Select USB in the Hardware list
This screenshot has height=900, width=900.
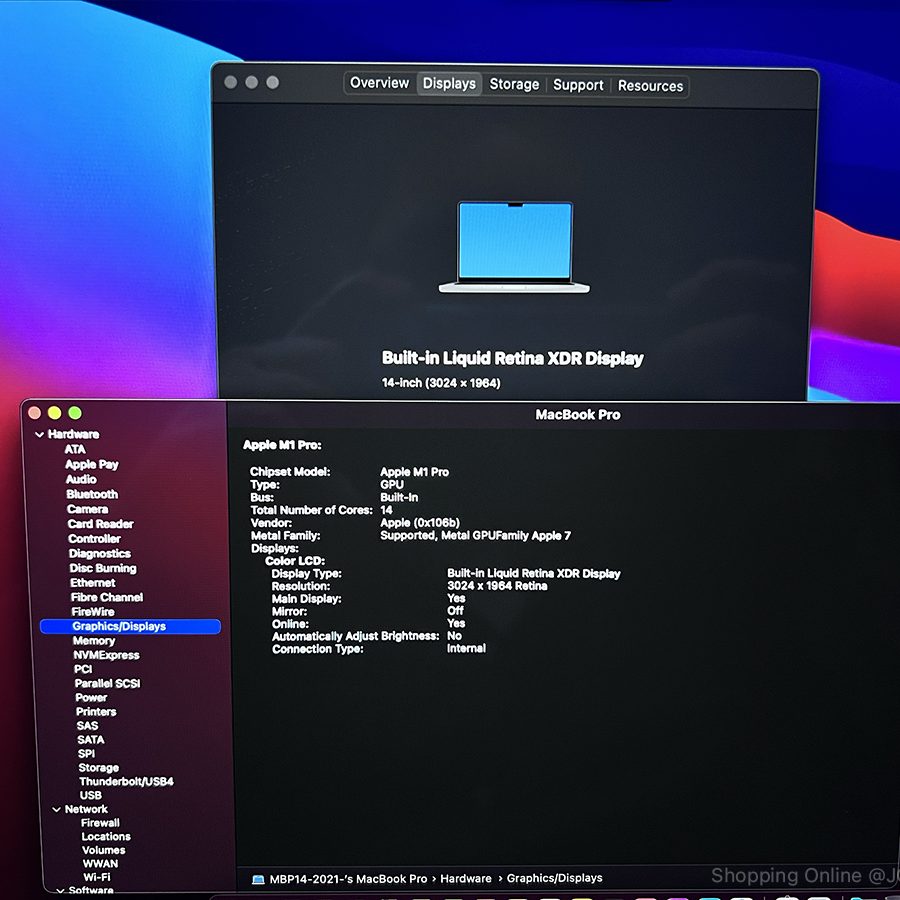(x=91, y=796)
